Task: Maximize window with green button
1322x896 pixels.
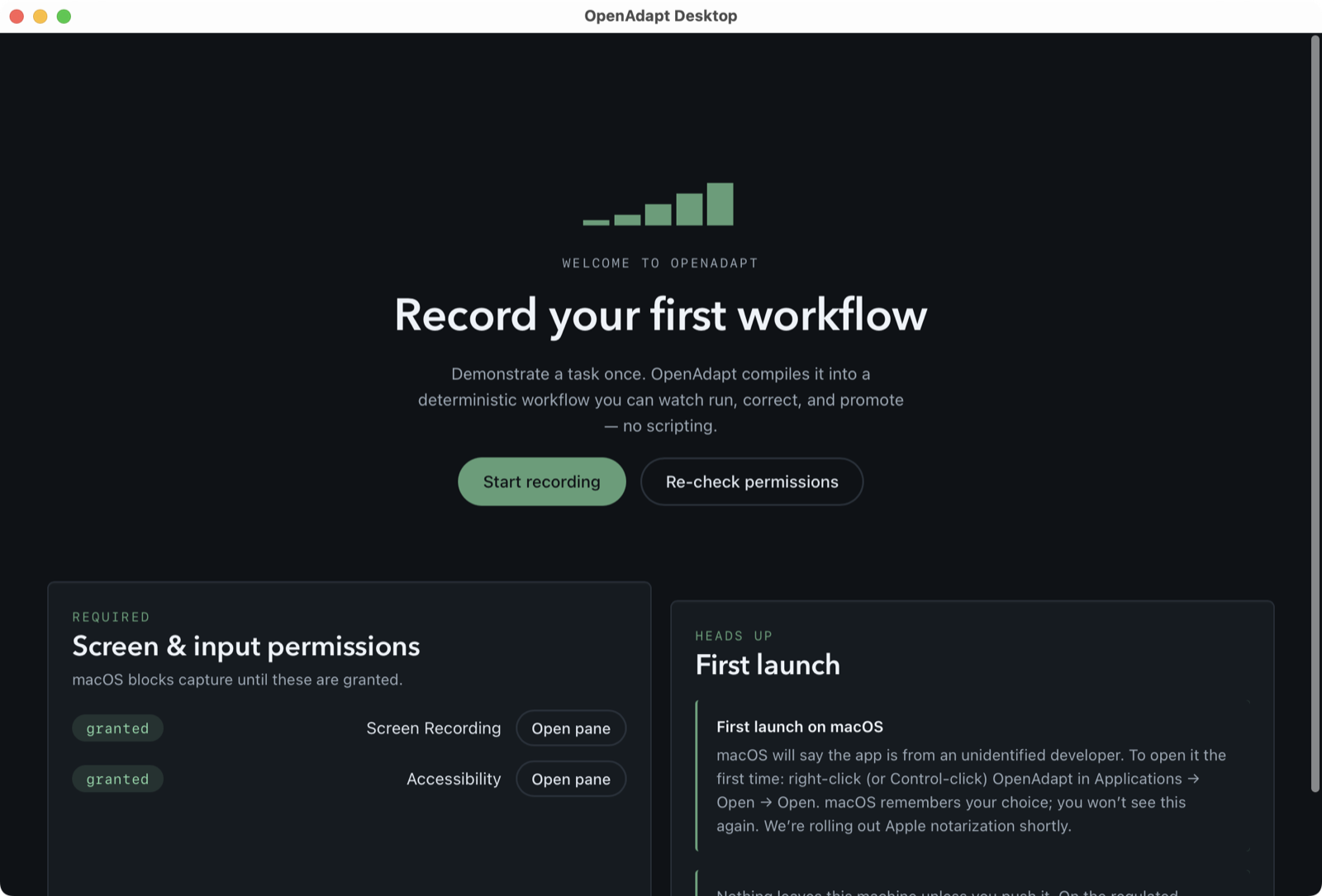Action: 64,17
